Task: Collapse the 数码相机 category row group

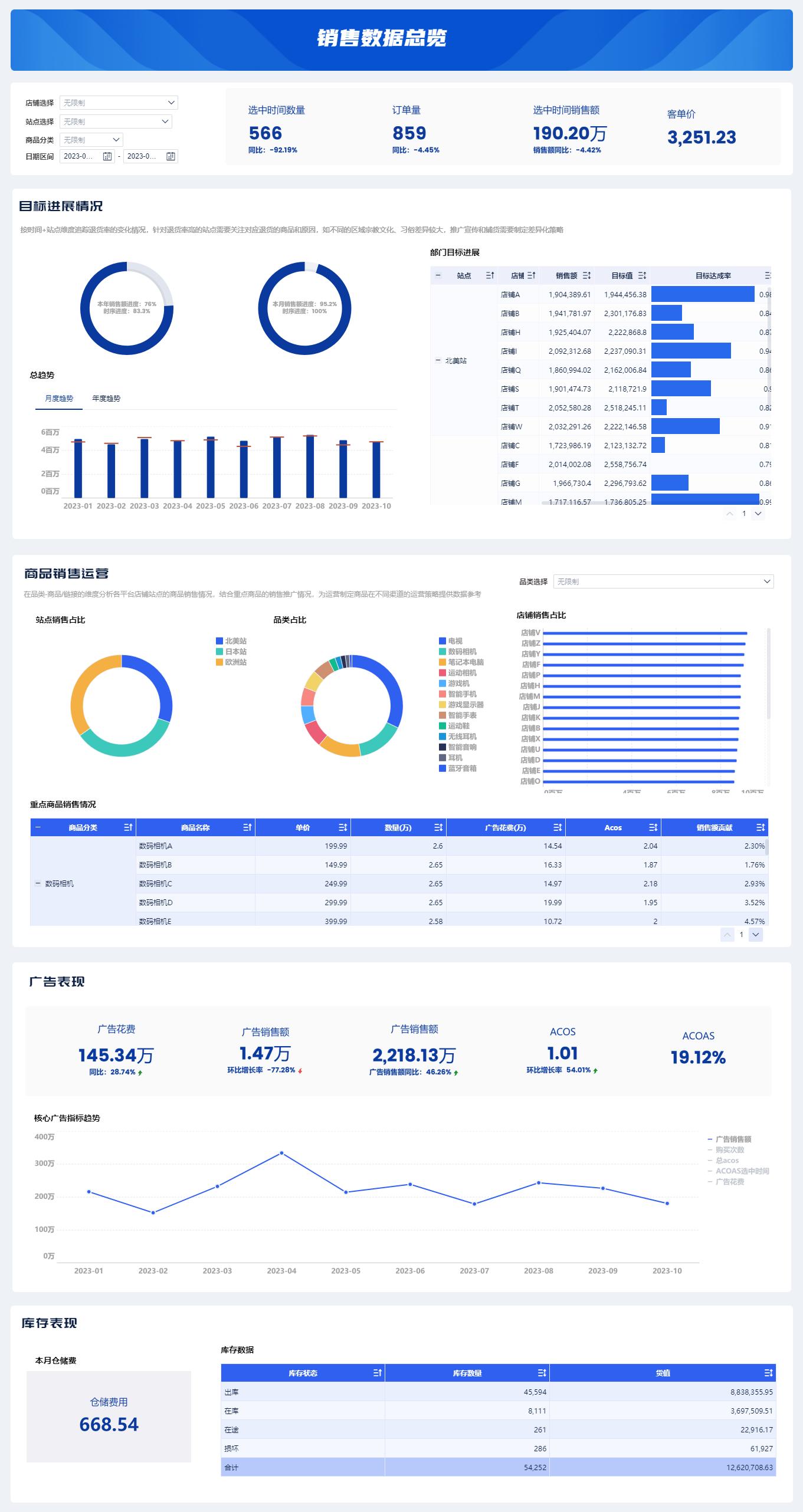Action: [x=38, y=883]
